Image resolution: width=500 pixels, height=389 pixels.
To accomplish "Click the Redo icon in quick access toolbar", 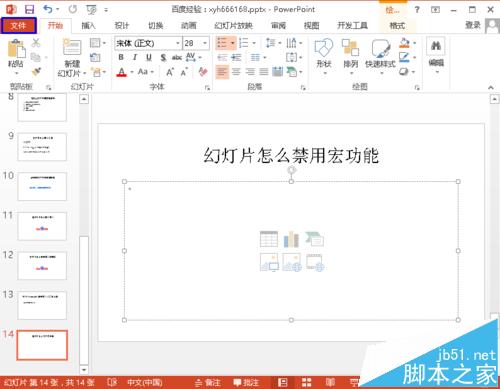I will (x=73, y=9).
